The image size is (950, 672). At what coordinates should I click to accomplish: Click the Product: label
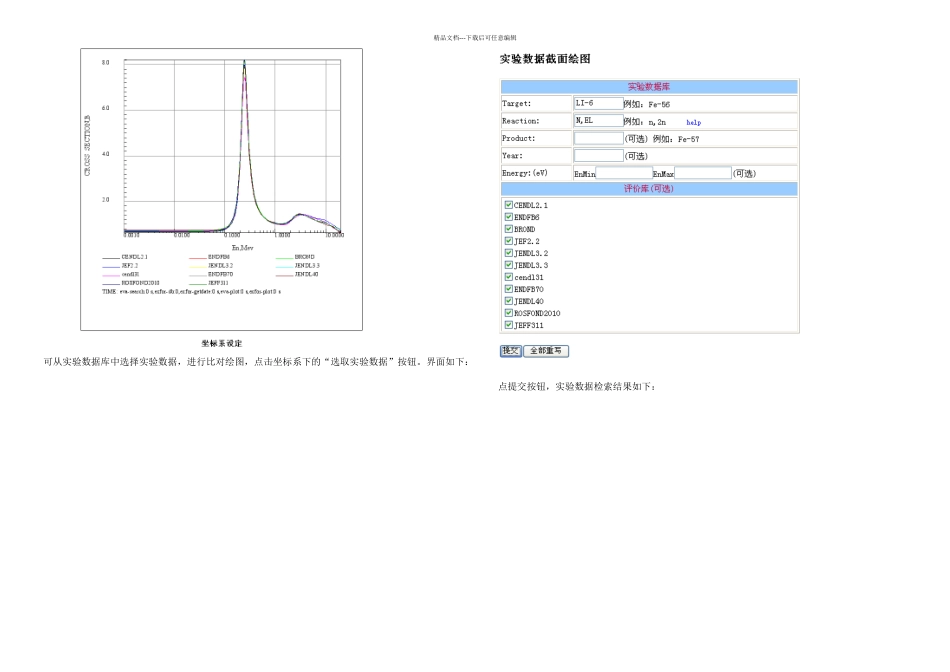[x=518, y=138]
